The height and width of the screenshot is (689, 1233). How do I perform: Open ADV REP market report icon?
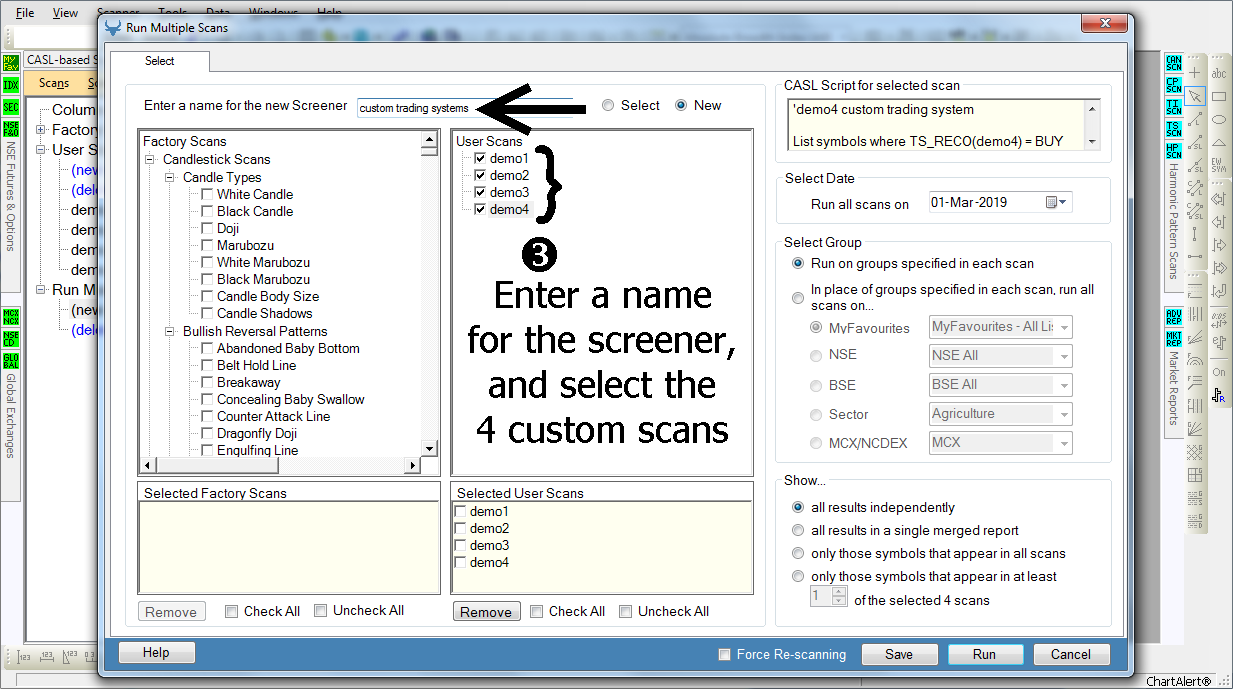point(1174,317)
